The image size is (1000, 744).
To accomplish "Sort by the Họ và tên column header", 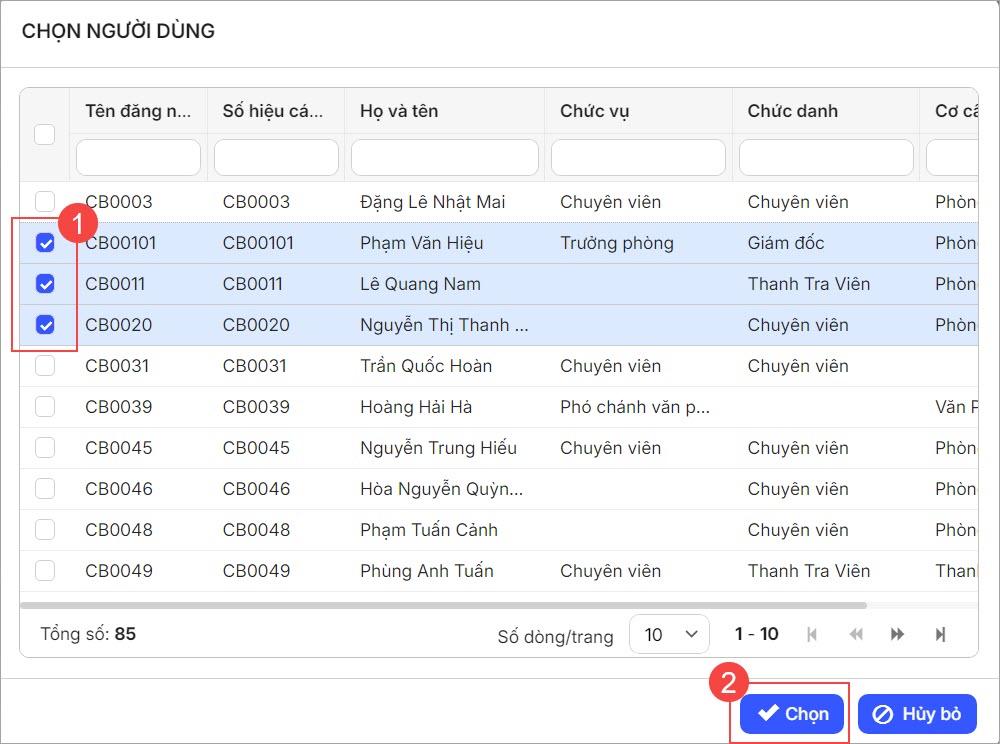I will pyautogui.click(x=399, y=111).
